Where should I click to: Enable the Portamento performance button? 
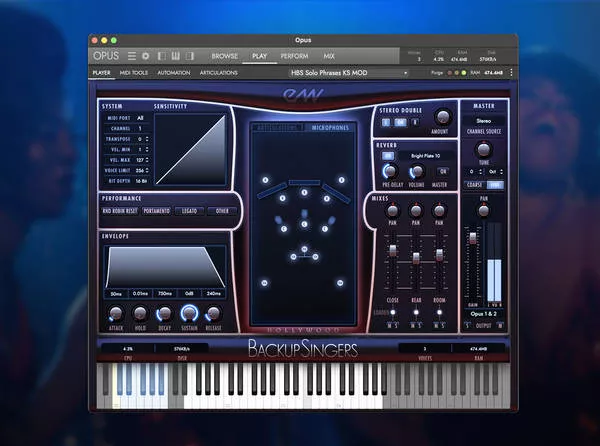(154, 211)
